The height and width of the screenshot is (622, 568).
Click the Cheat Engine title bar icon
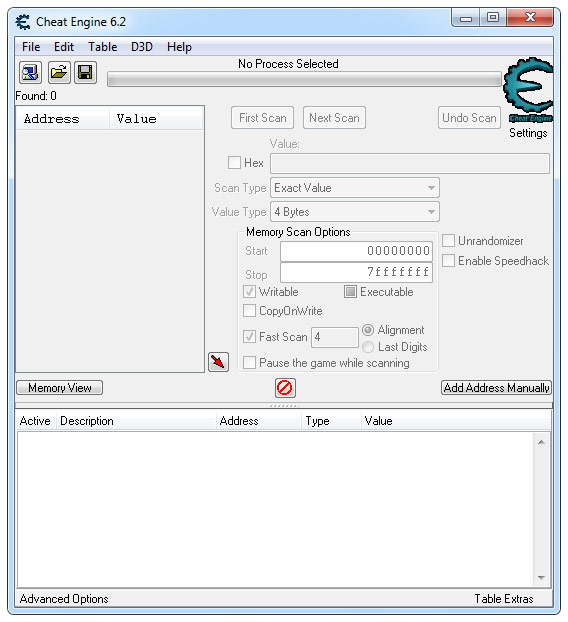[x=23, y=22]
